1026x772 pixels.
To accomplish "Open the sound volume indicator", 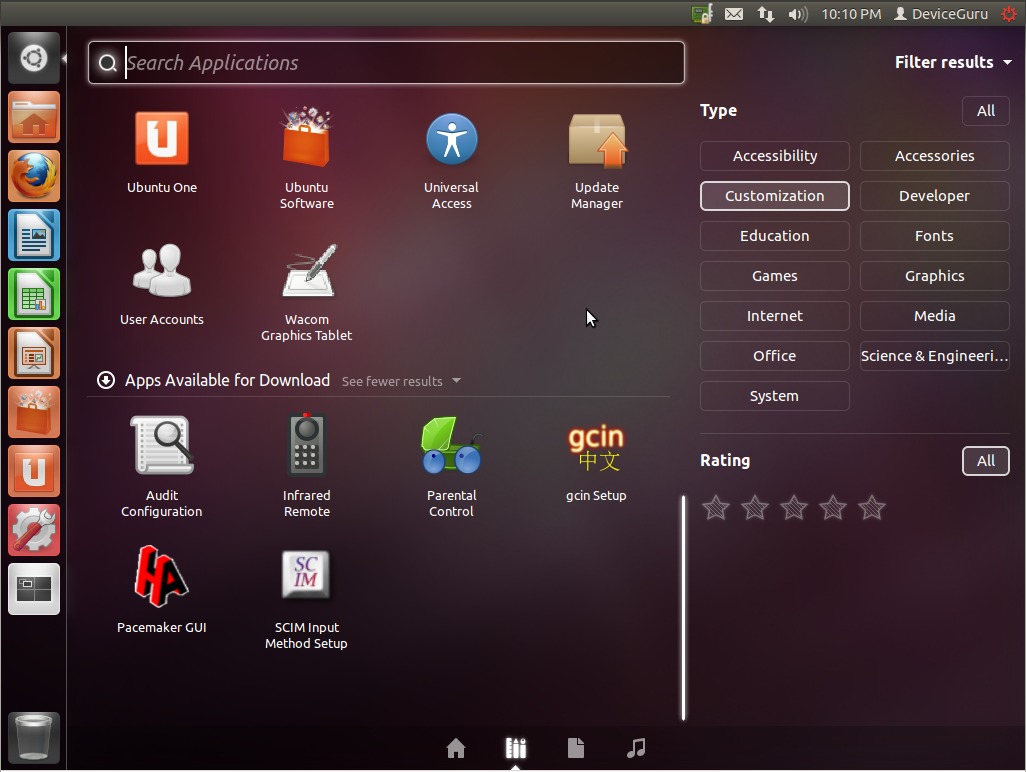I will pyautogui.click(x=798, y=14).
